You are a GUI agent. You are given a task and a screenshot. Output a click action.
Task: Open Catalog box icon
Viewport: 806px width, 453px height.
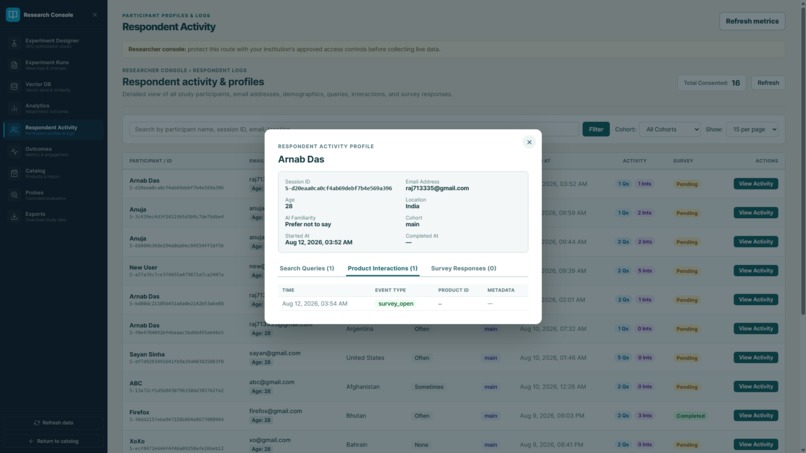point(14,173)
